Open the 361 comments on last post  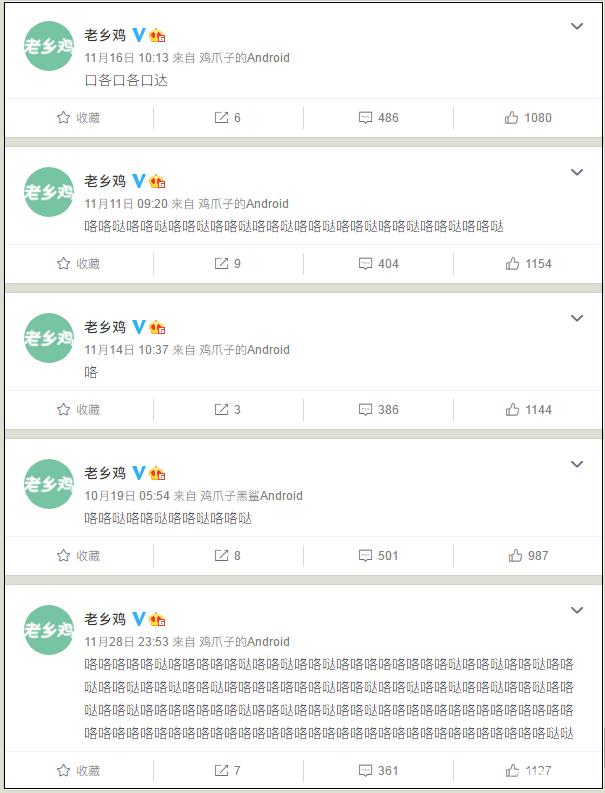coord(378,770)
